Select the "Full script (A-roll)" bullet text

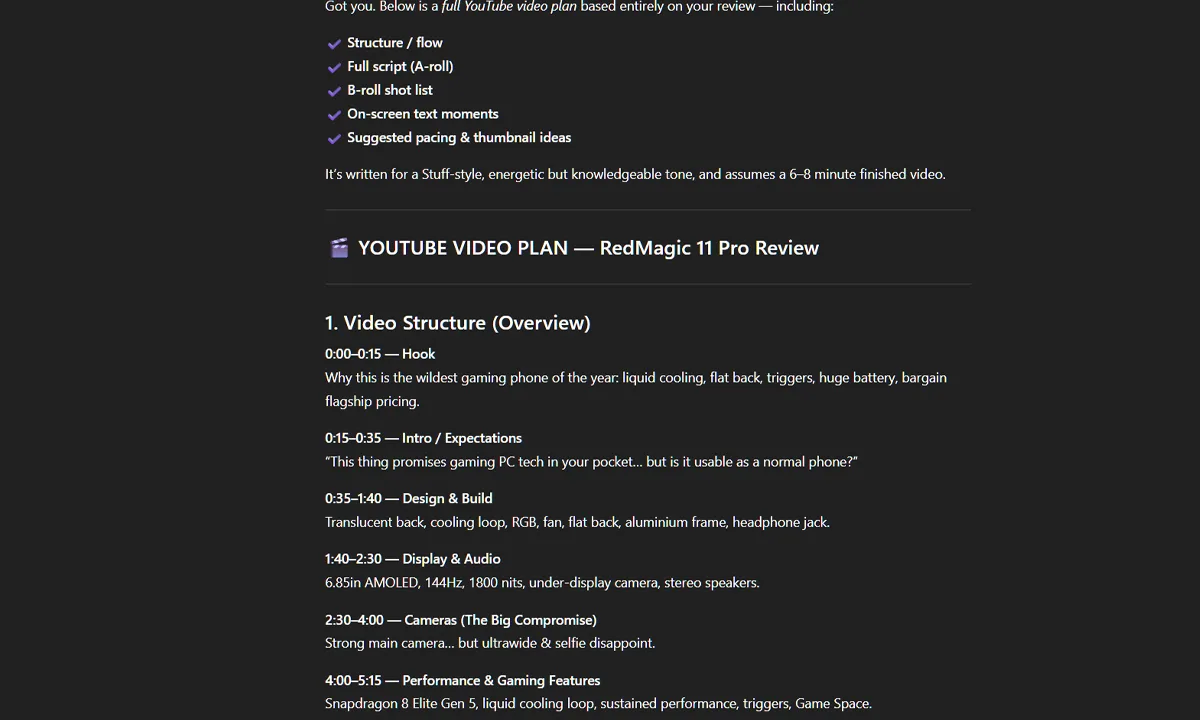400,66
